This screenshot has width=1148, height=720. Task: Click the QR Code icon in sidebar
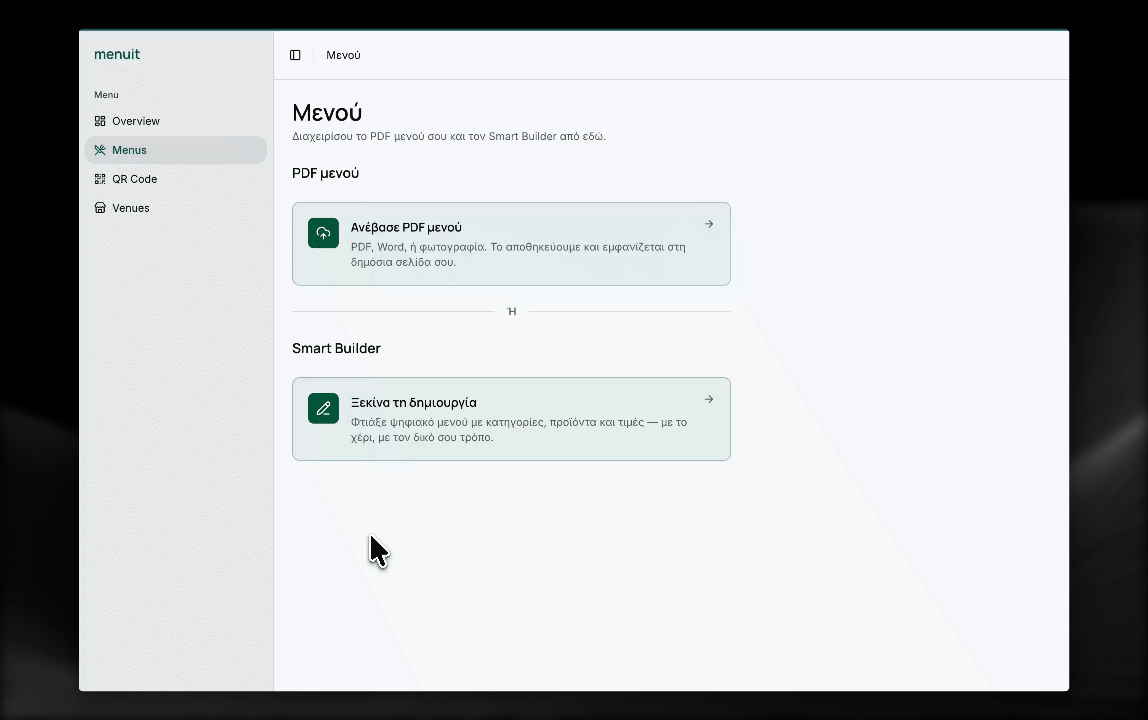[x=100, y=179]
